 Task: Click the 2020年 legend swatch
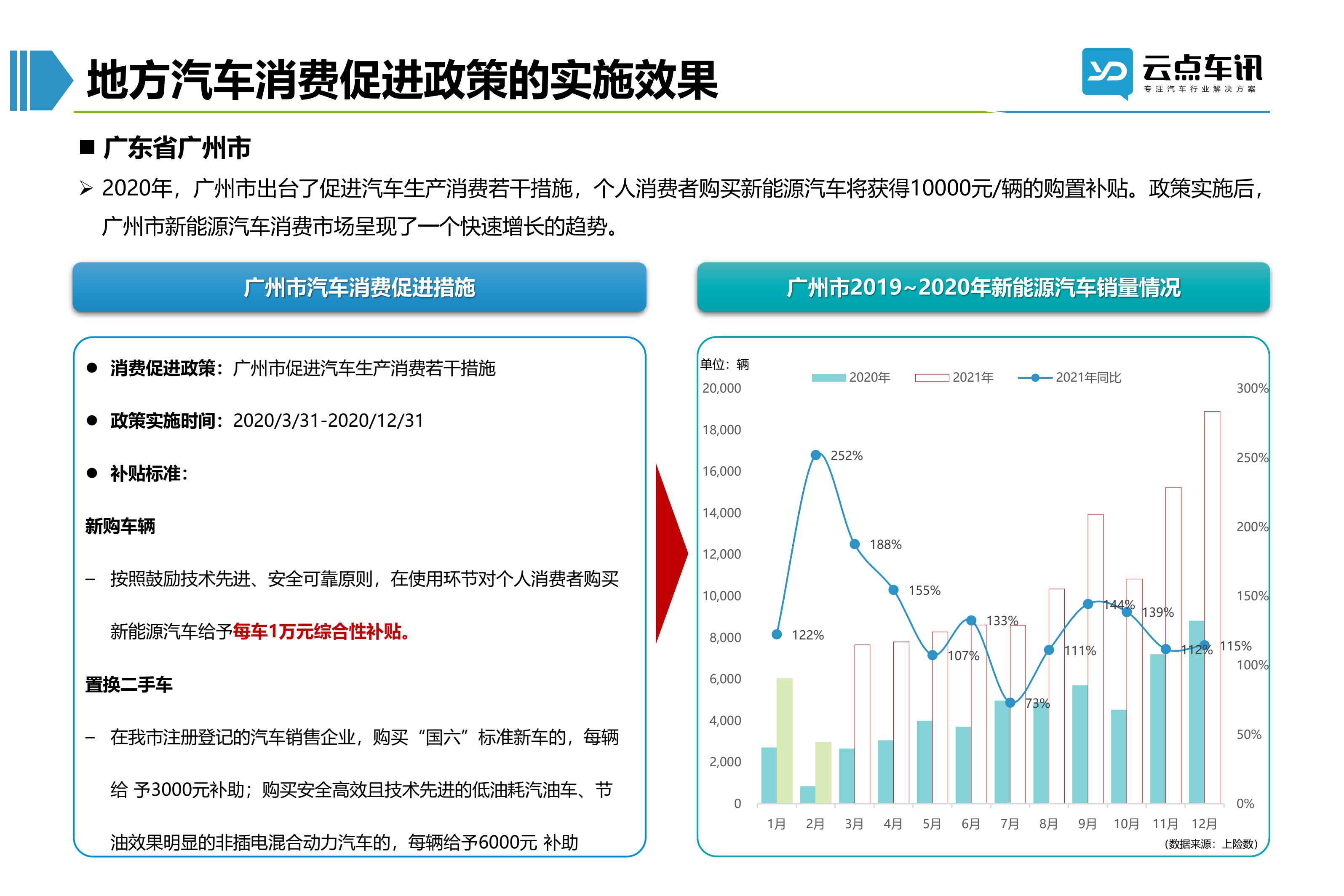click(x=828, y=377)
